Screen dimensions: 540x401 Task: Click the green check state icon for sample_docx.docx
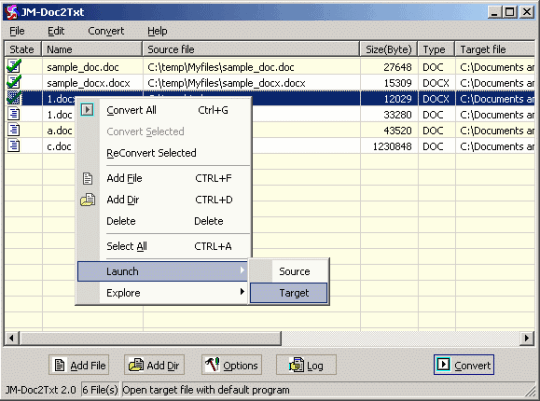(x=14, y=82)
